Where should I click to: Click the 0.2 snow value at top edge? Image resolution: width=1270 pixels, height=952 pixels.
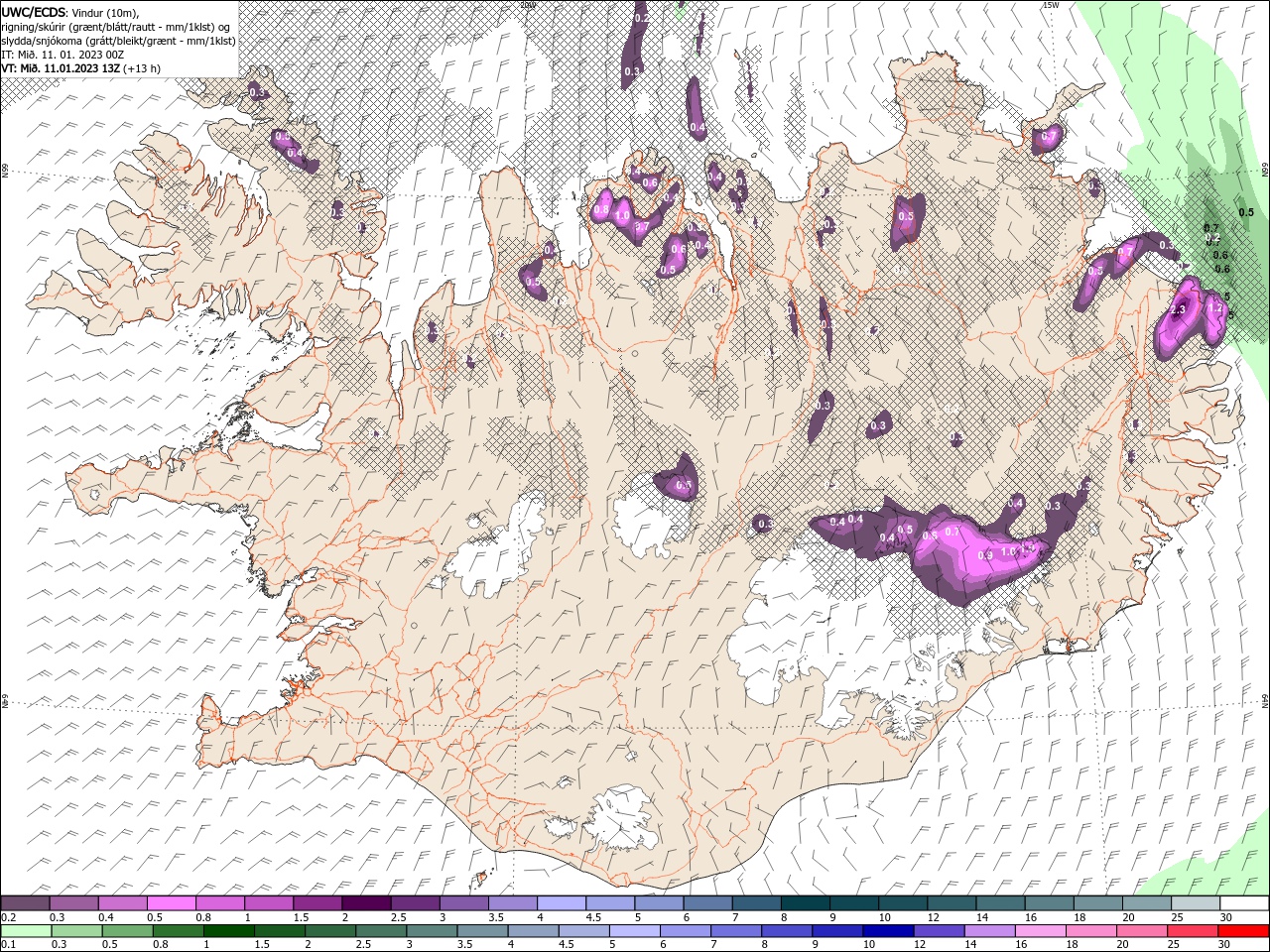(641, 18)
